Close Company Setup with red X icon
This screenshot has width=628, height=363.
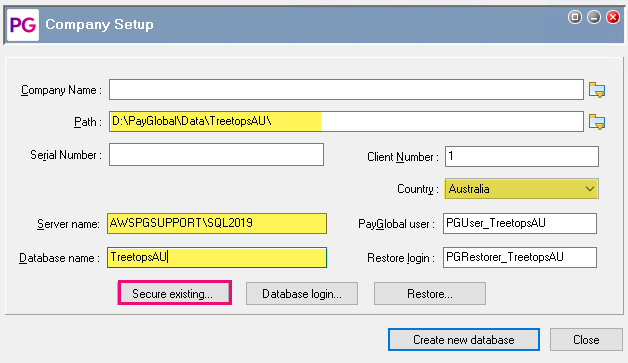coord(613,17)
